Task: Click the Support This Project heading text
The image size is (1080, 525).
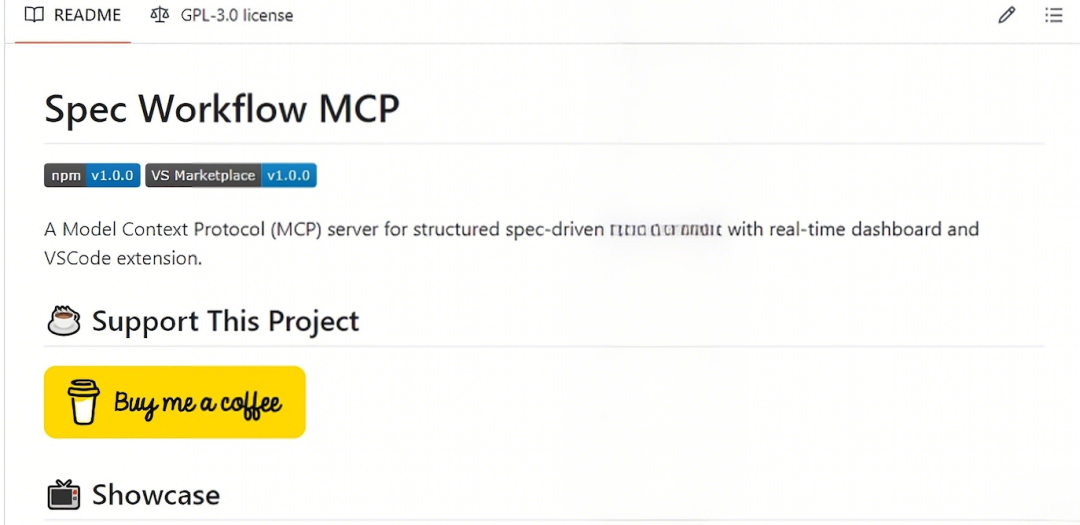Action: click(225, 321)
